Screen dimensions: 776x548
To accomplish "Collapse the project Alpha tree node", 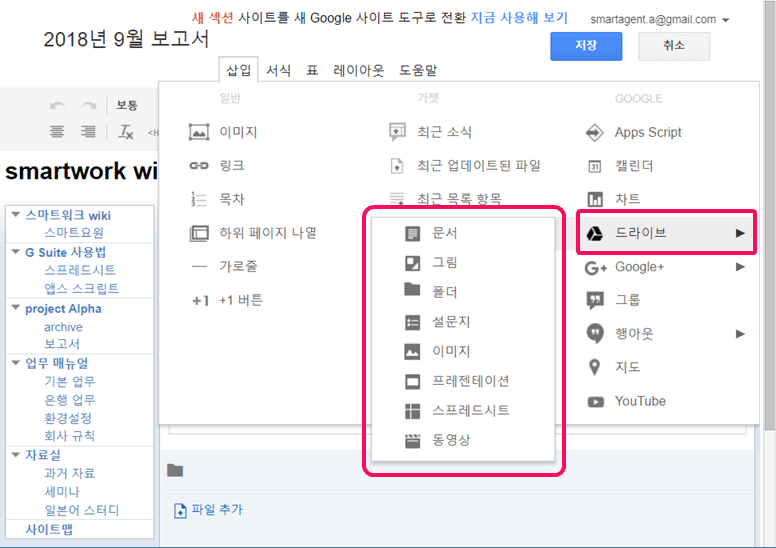I will coord(15,307).
